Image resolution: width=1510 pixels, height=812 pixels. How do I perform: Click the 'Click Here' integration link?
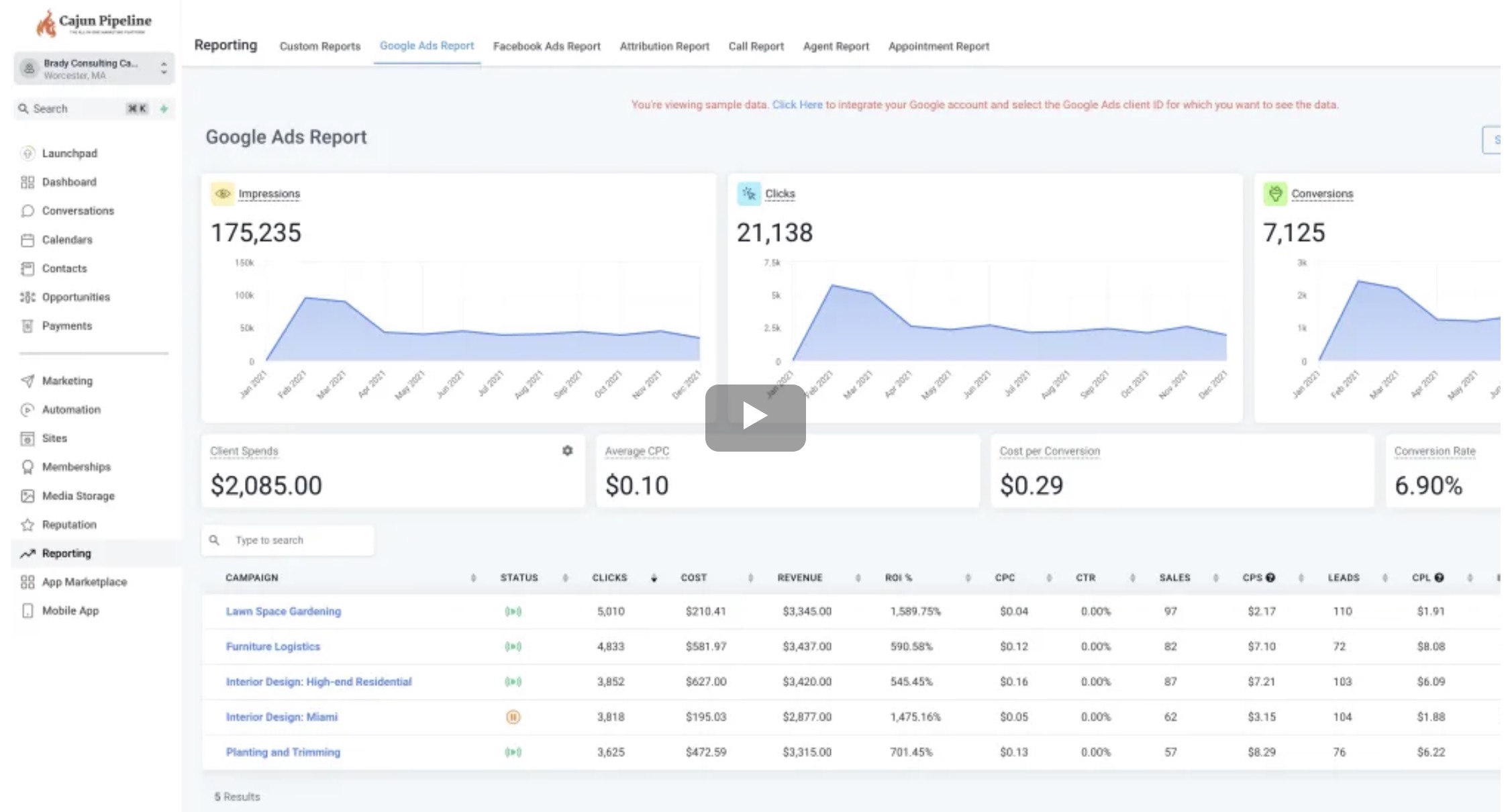(797, 105)
